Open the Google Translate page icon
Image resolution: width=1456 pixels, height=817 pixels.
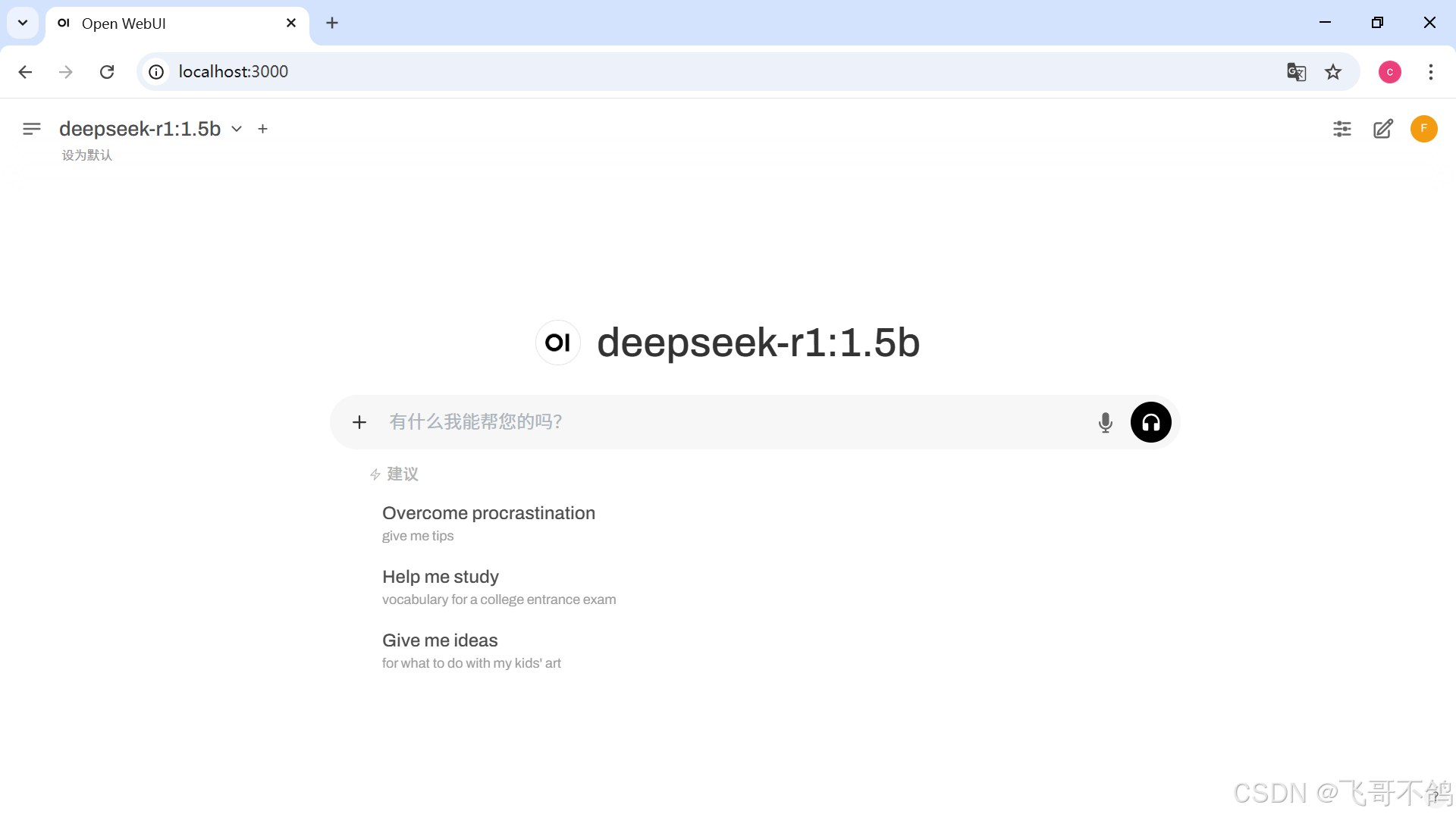[1297, 72]
